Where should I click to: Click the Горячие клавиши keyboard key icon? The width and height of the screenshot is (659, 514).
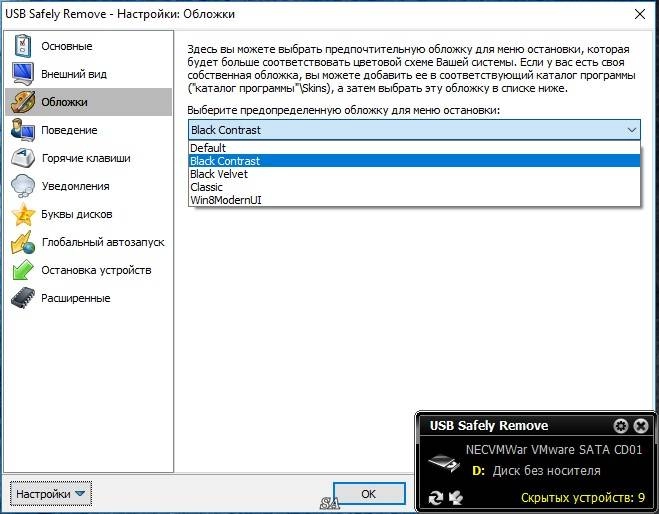click(x=23, y=158)
